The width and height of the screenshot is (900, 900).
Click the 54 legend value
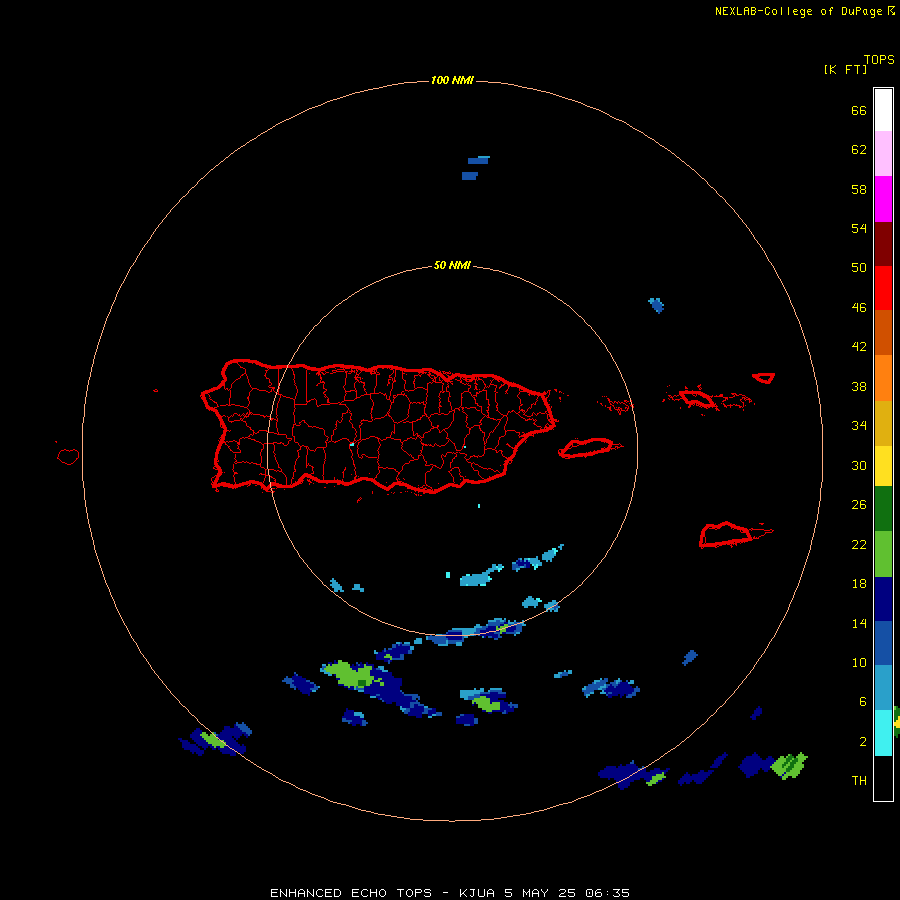click(x=859, y=228)
